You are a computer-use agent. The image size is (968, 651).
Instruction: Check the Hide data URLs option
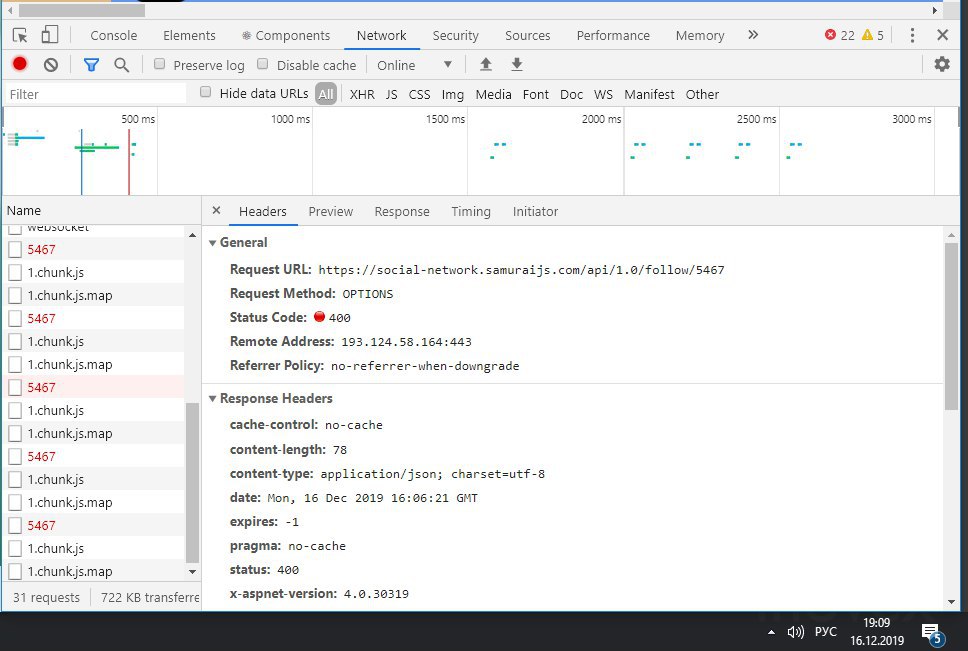point(206,93)
